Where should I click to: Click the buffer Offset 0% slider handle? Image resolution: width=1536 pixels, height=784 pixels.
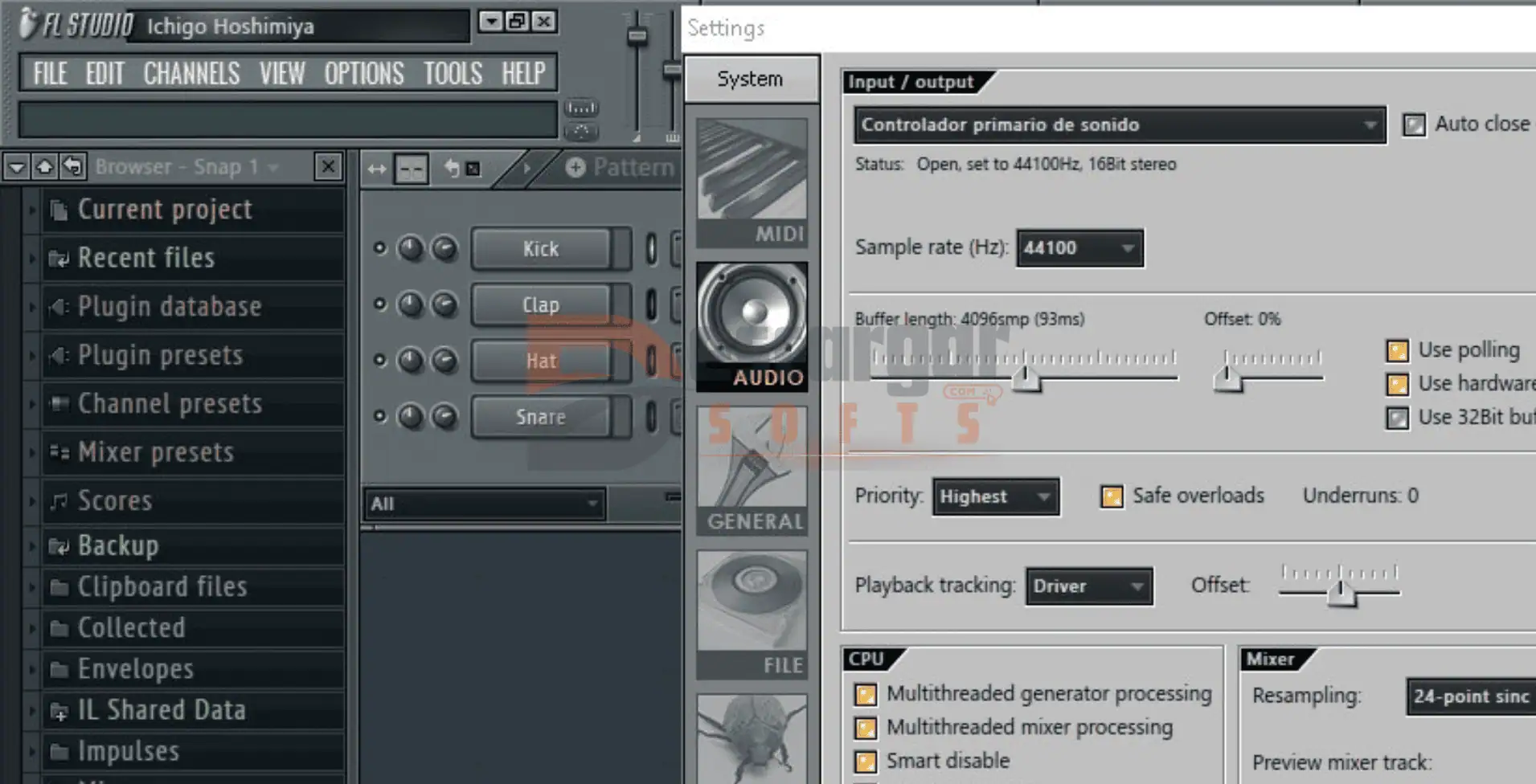(1227, 378)
